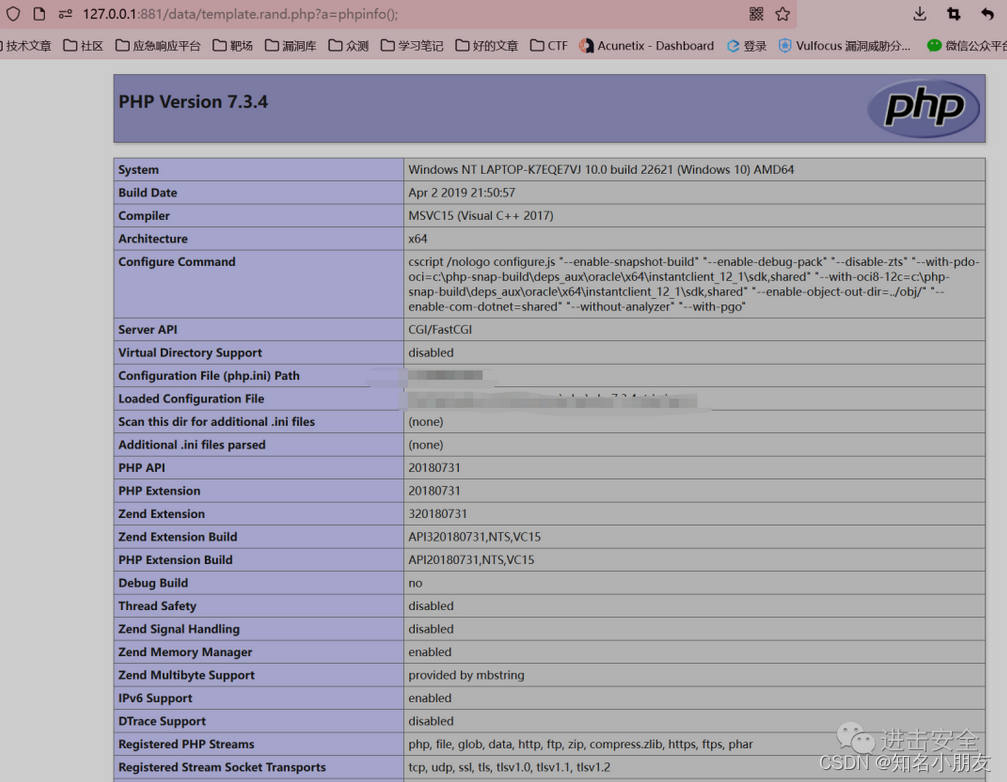
Task: Click the Configure Command label
Action: [177, 262]
